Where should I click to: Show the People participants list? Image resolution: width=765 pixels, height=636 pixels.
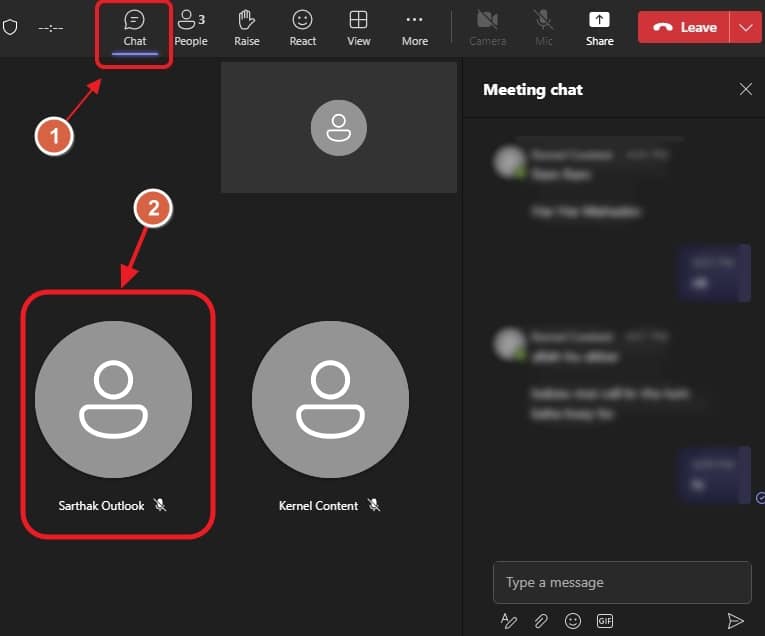coord(191,29)
